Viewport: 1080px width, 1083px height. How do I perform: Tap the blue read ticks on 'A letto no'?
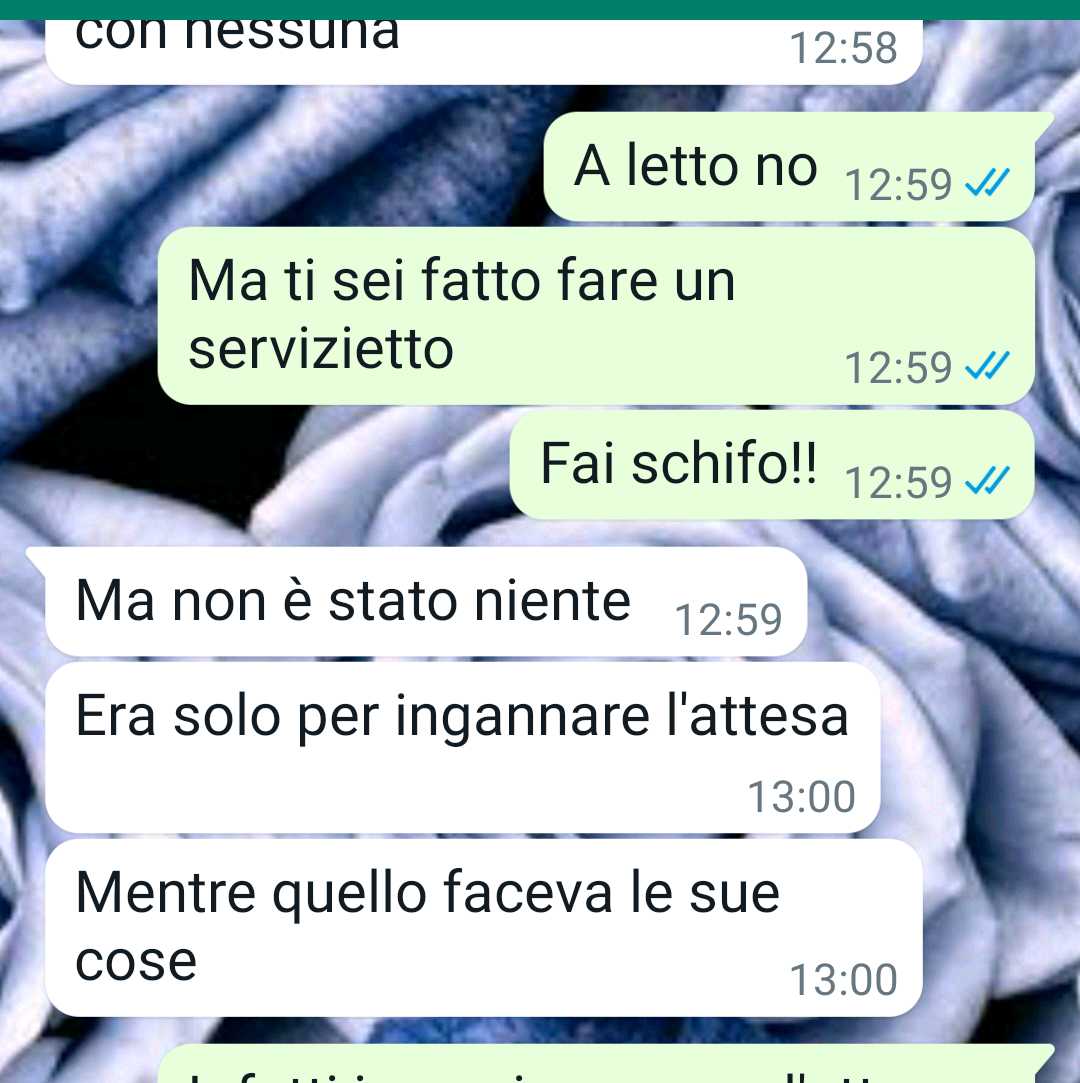pyautogui.click(x=987, y=182)
